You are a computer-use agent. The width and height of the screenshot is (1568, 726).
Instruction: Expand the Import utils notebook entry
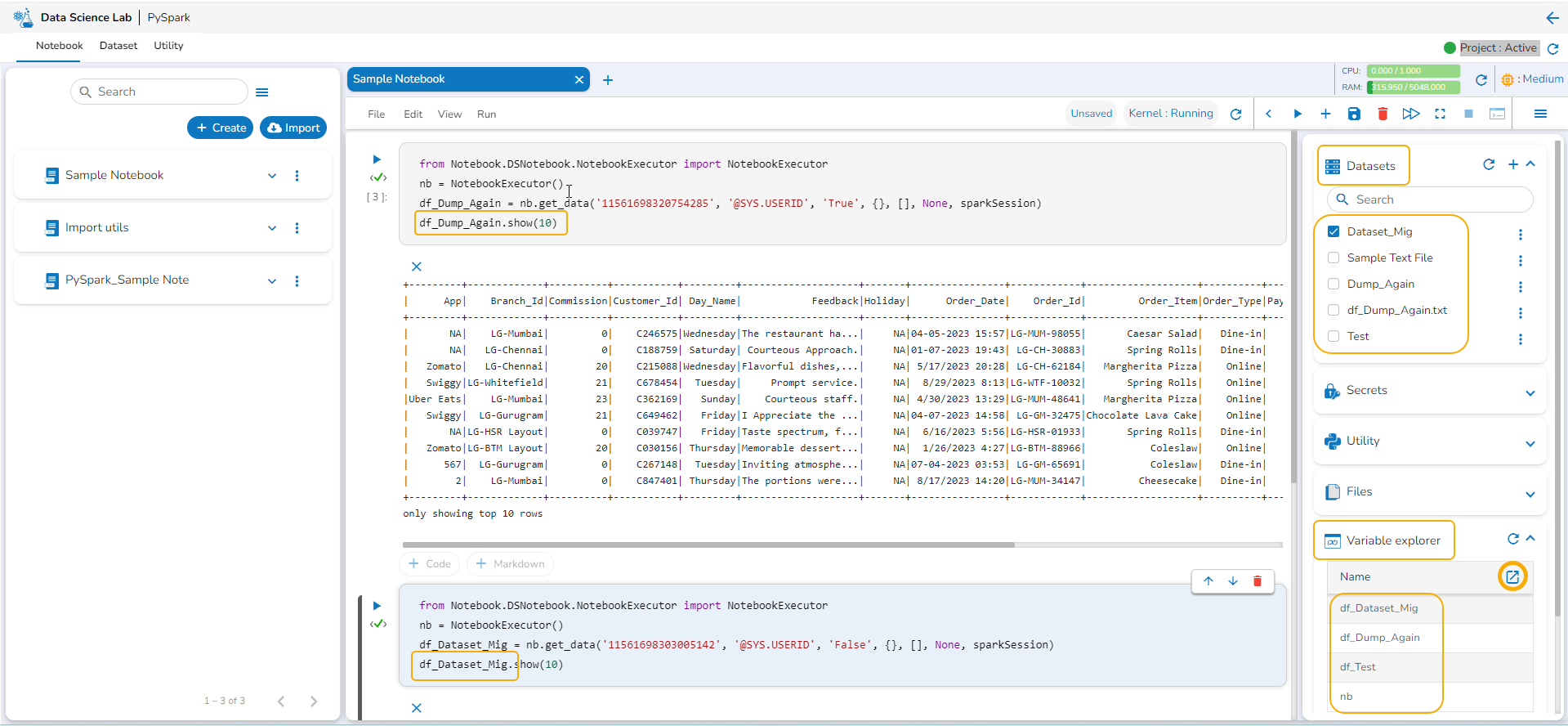click(x=272, y=228)
